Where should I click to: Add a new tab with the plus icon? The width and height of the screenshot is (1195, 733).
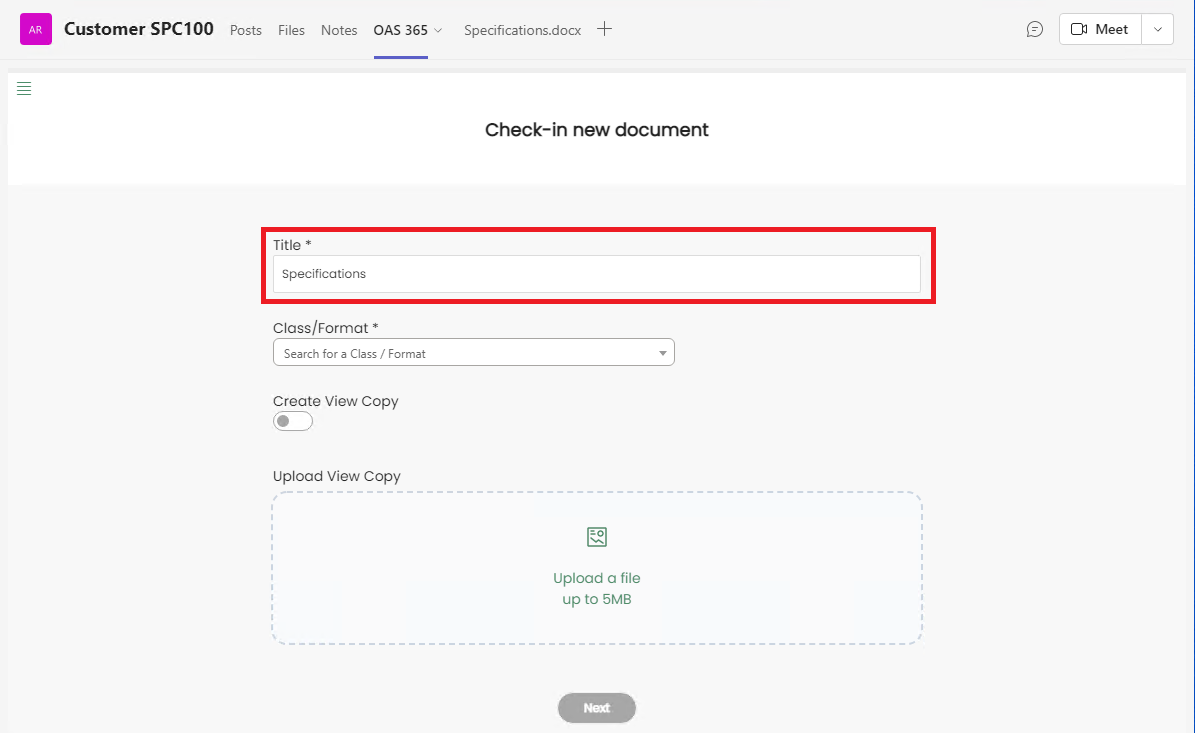click(604, 29)
